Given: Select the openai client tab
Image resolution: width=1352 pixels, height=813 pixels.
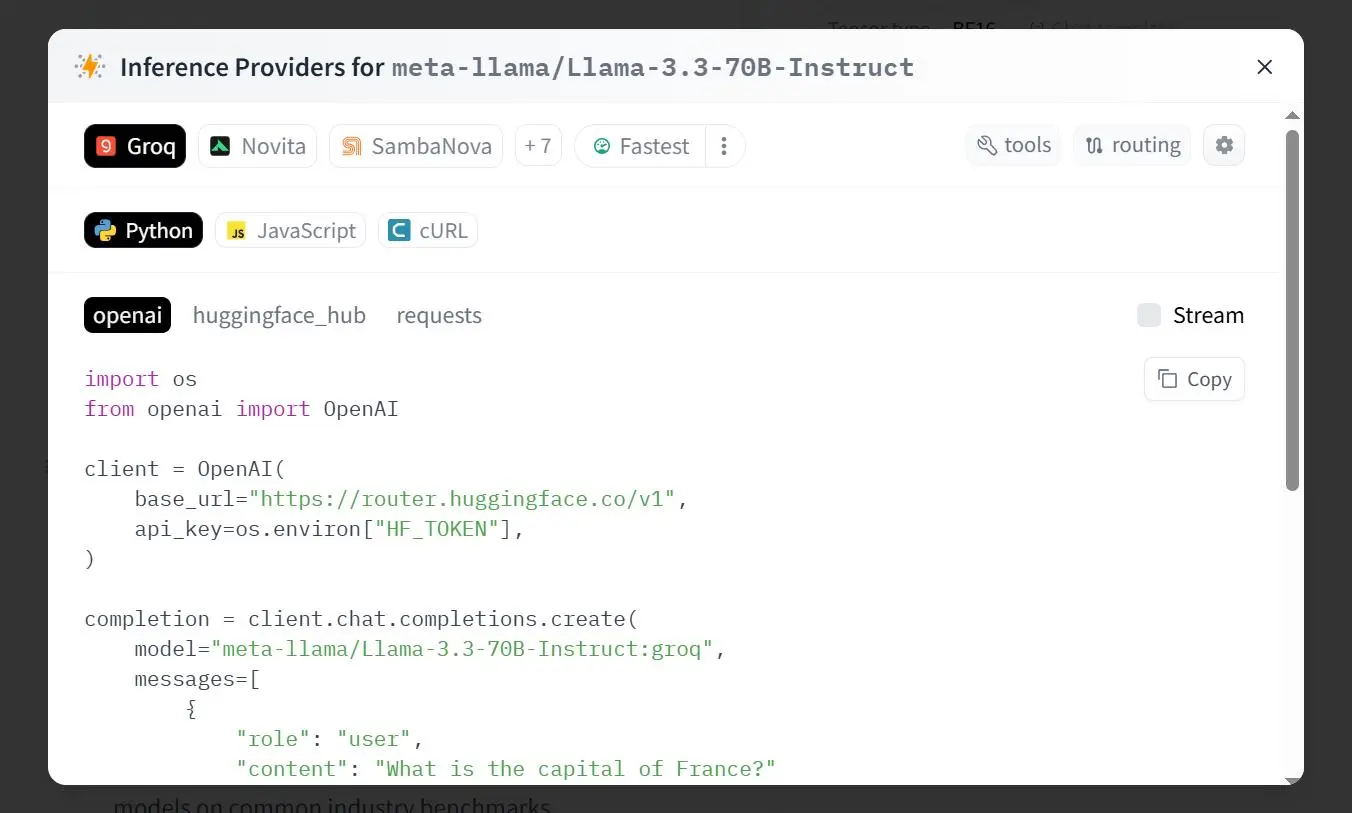Looking at the screenshot, I should point(127,315).
